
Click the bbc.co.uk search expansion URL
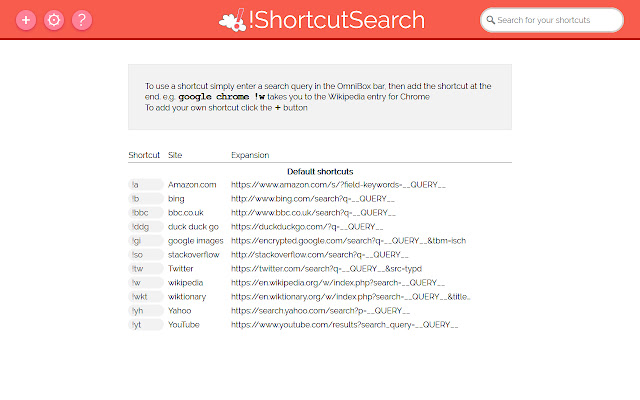(313, 213)
